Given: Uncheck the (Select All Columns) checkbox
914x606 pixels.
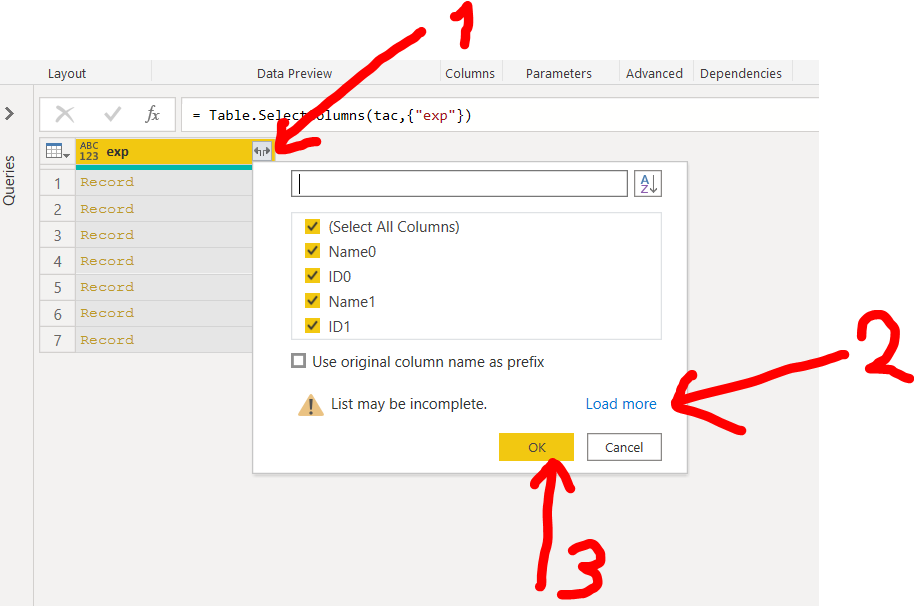Looking at the screenshot, I should 312,226.
